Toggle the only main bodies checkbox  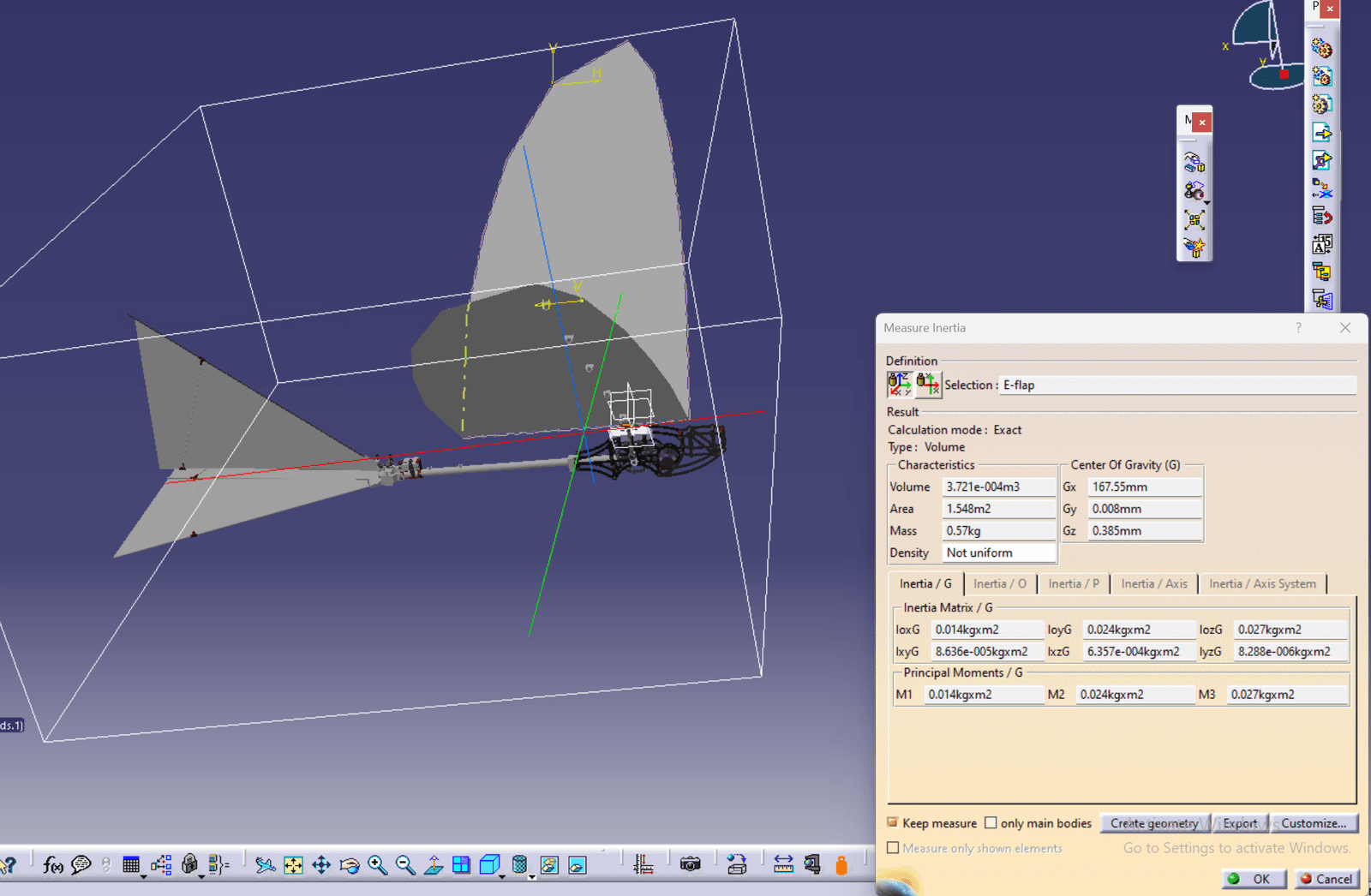click(x=991, y=822)
